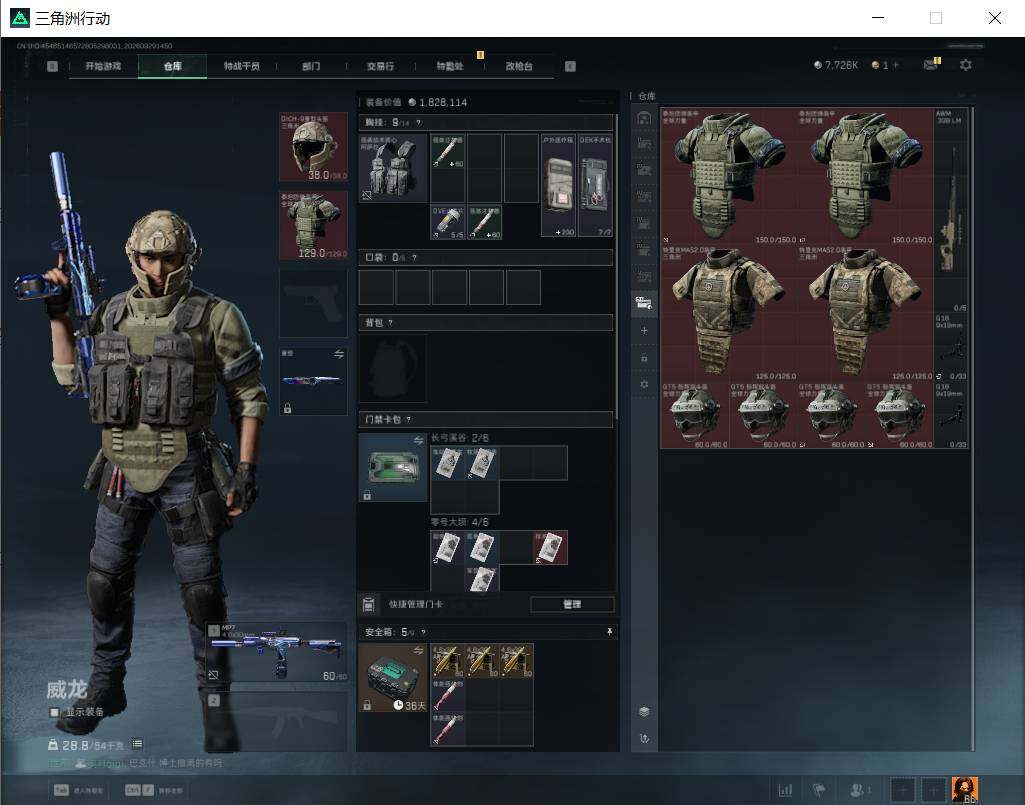1025x805 pixels.
Task: Toggle the pin icon on 安全箱 header
Action: 609,632
